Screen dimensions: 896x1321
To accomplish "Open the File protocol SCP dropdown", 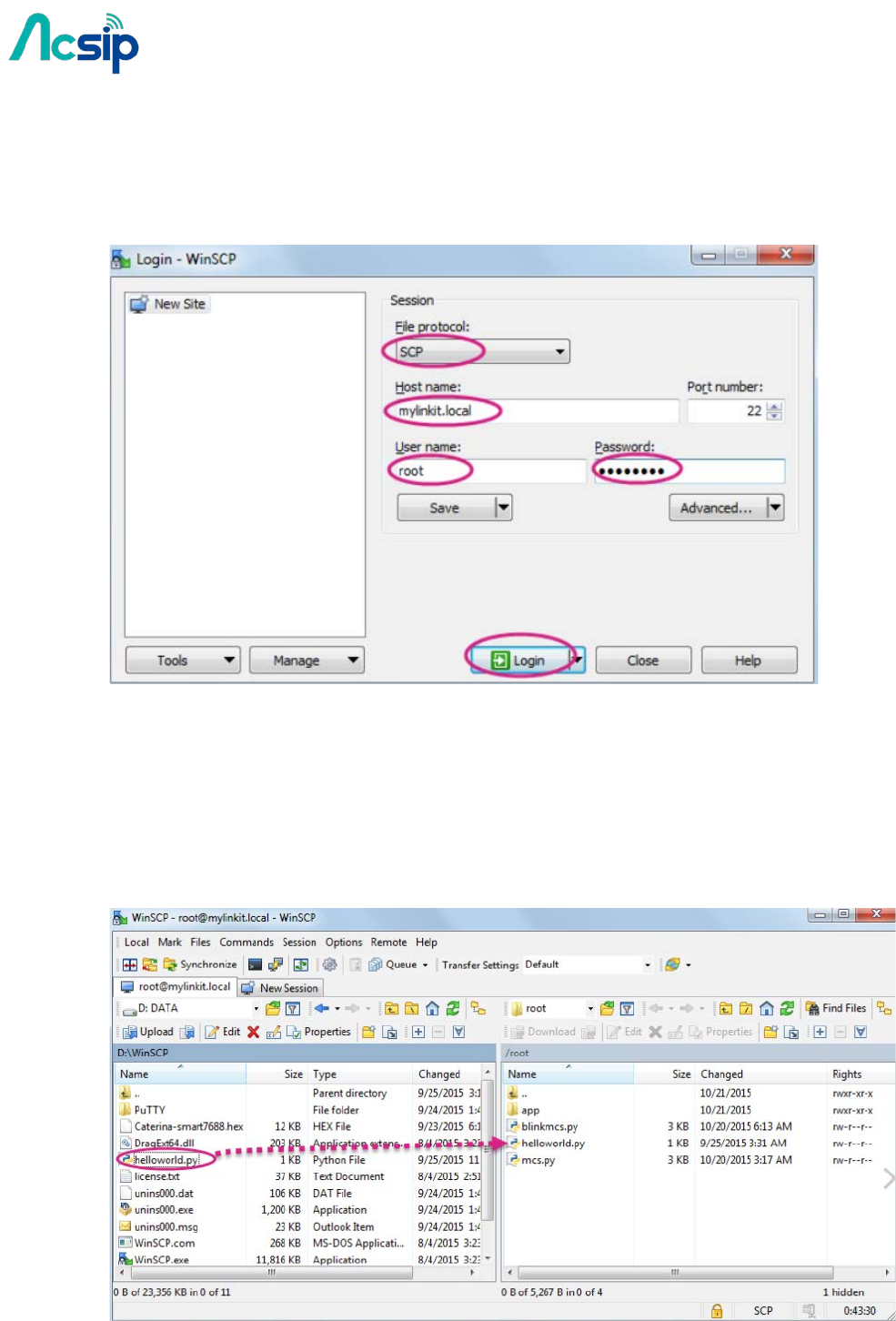I will click(x=482, y=351).
